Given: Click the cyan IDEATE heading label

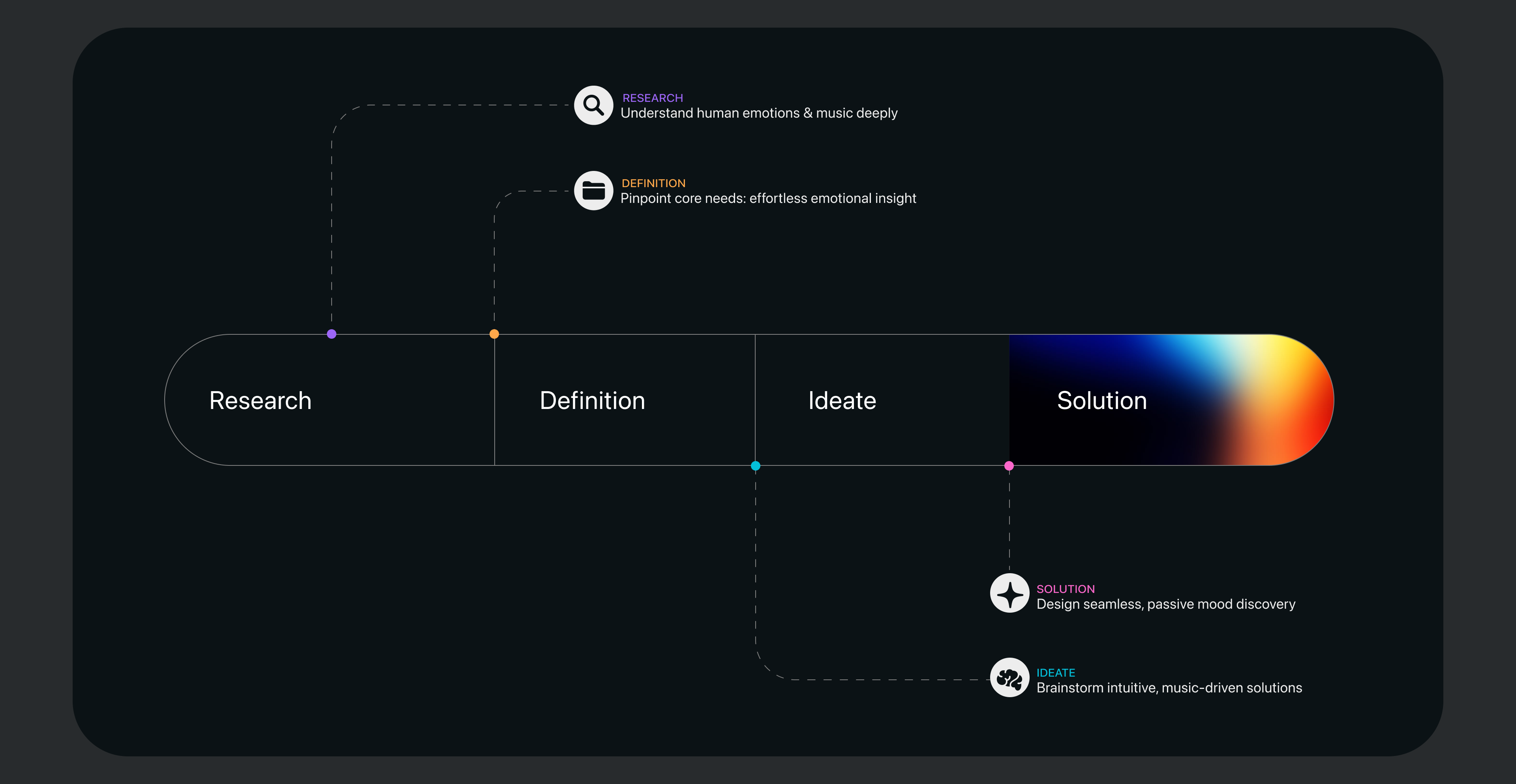Looking at the screenshot, I should tap(1055, 673).
